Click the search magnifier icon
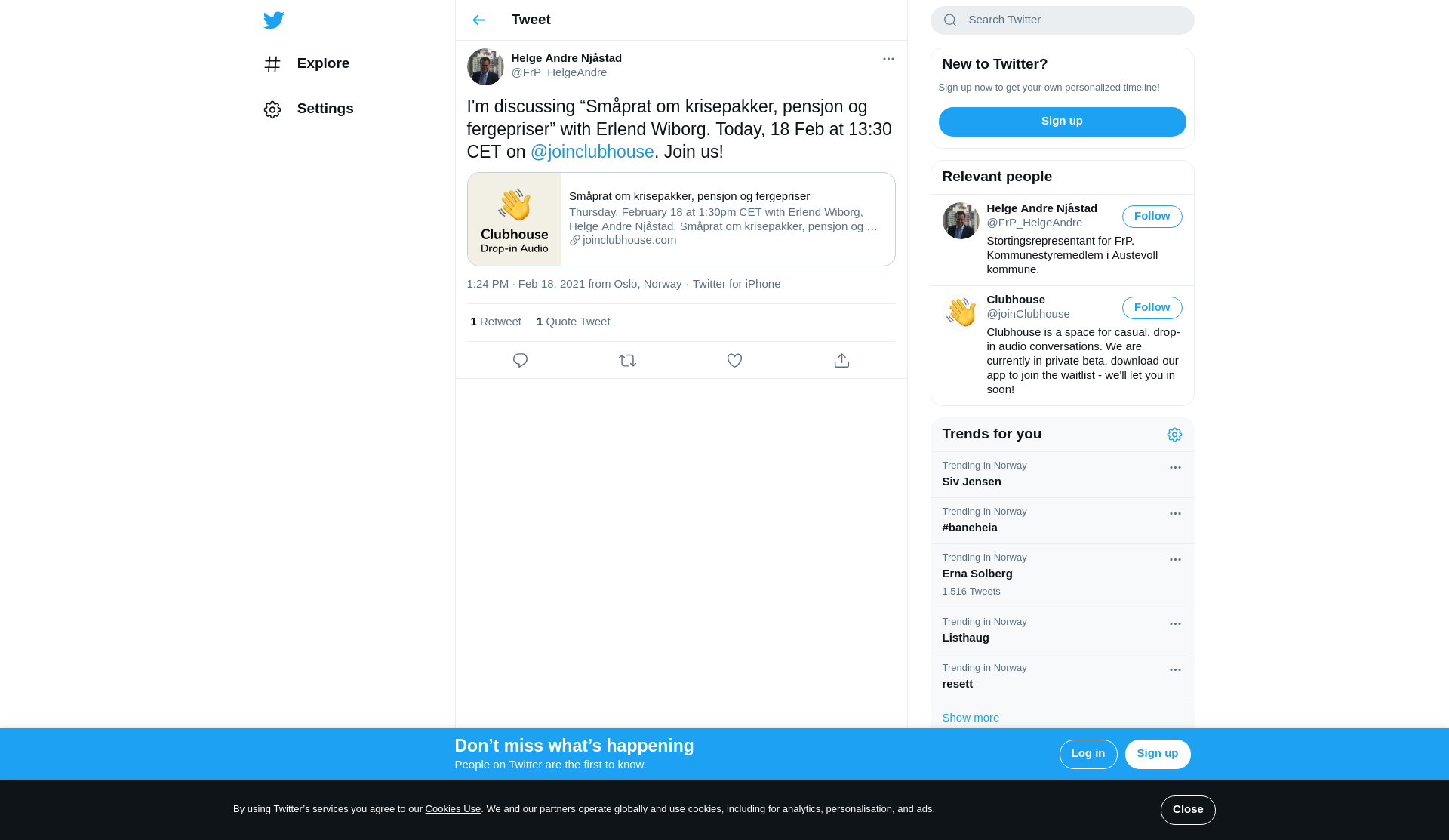 pyautogui.click(x=950, y=20)
